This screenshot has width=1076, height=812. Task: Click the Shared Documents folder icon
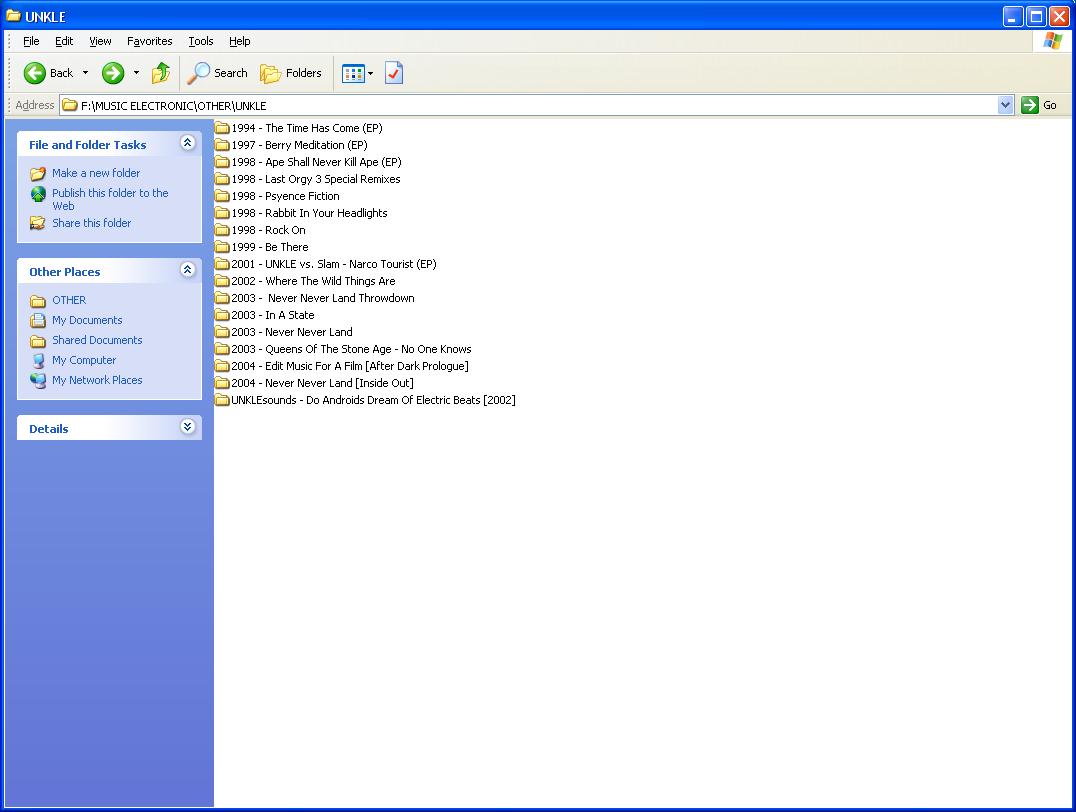pos(38,340)
